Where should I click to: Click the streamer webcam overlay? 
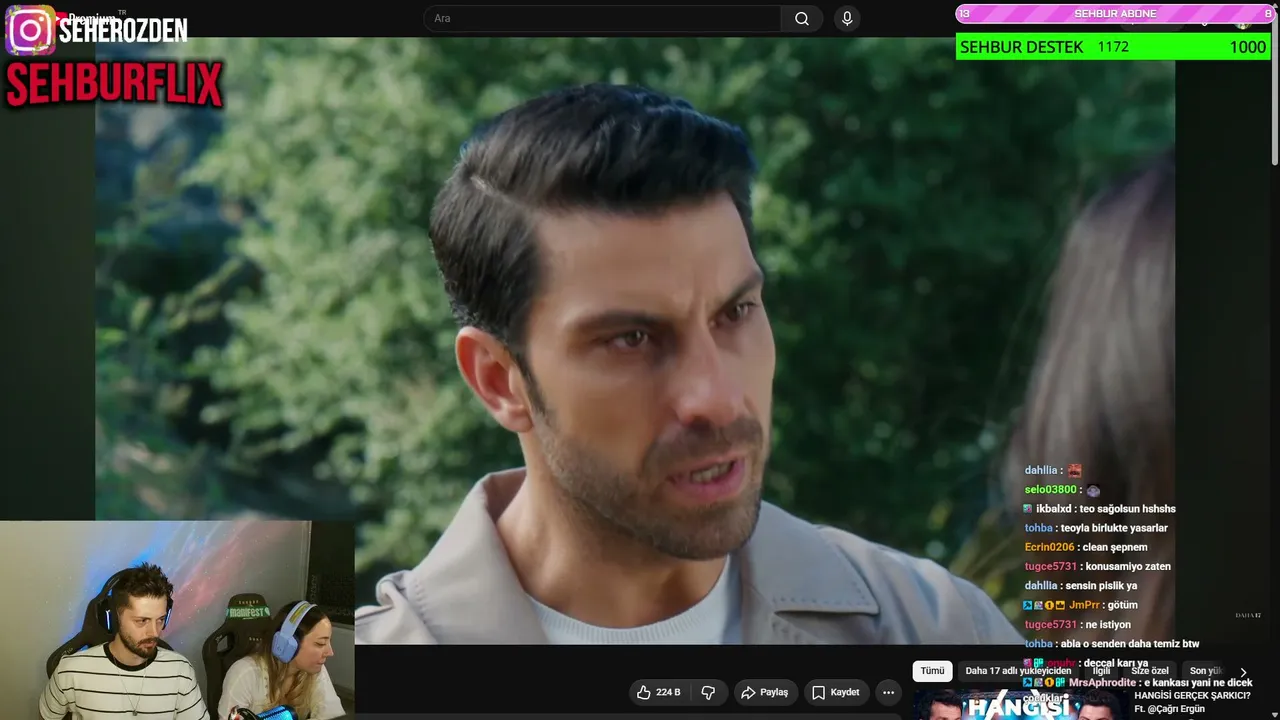[177, 620]
